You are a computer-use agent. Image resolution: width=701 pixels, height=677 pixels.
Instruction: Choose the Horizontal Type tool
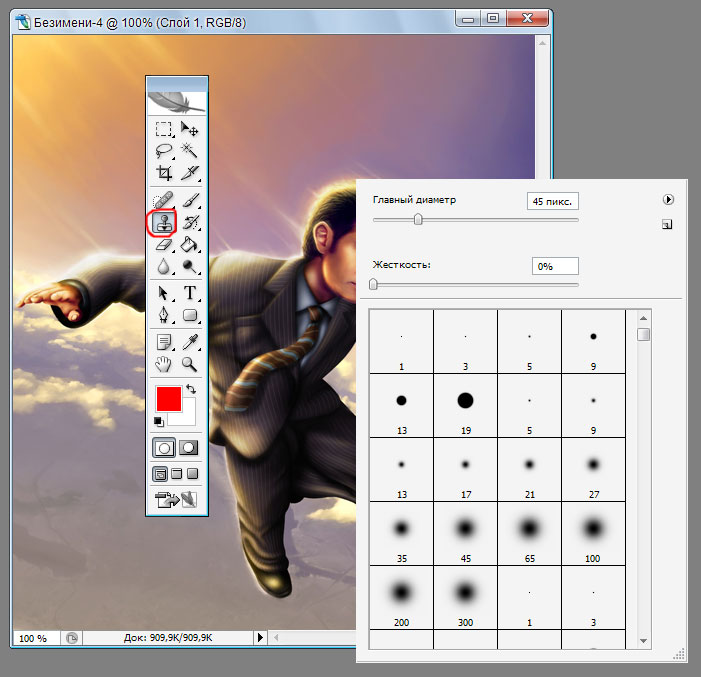pyautogui.click(x=190, y=293)
